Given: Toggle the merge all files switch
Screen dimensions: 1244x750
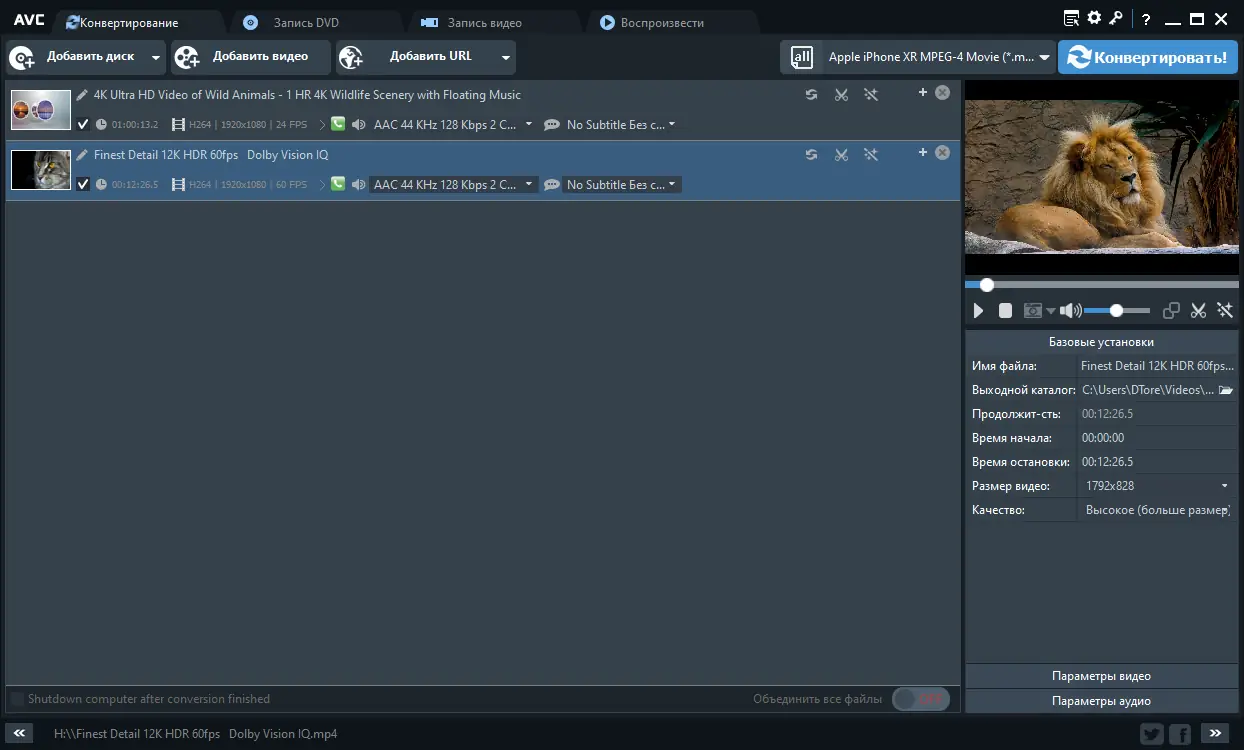Looking at the screenshot, I should pos(920,699).
